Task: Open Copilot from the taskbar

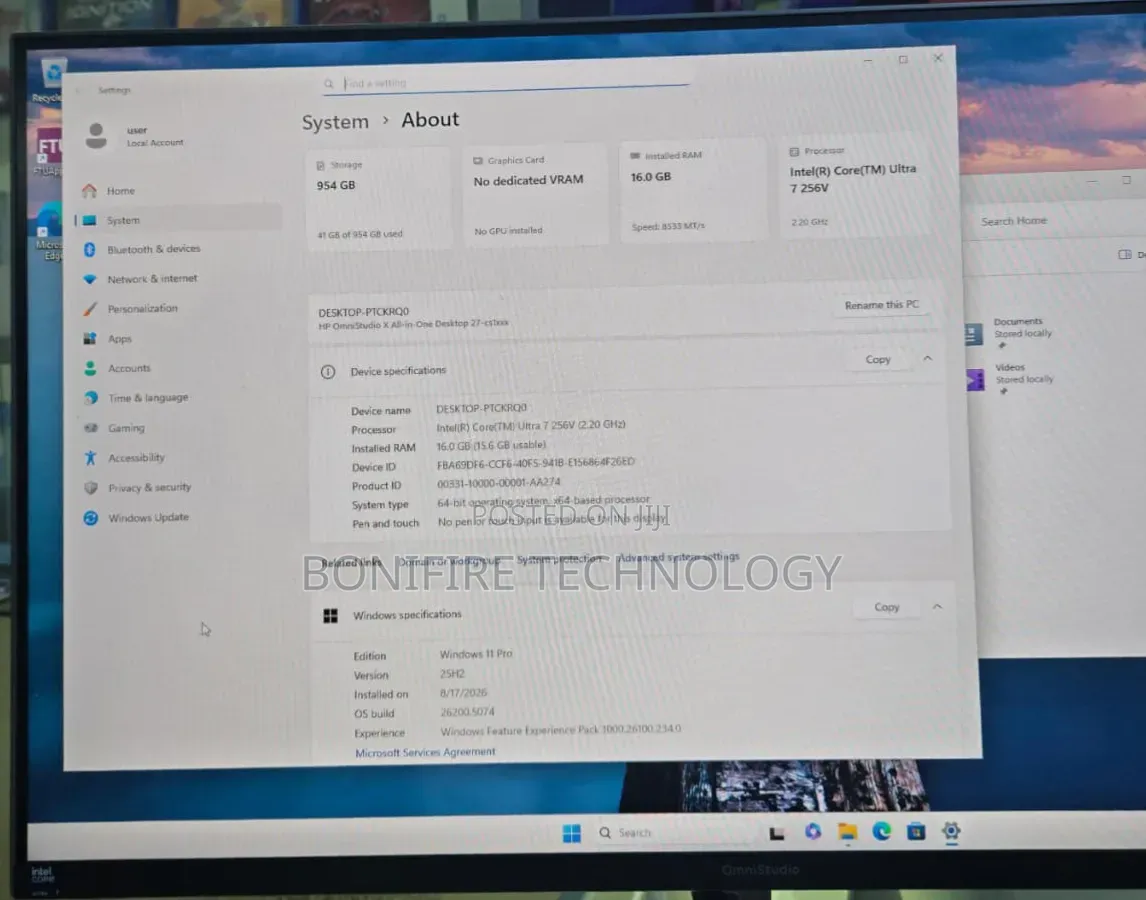Action: [x=813, y=832]
